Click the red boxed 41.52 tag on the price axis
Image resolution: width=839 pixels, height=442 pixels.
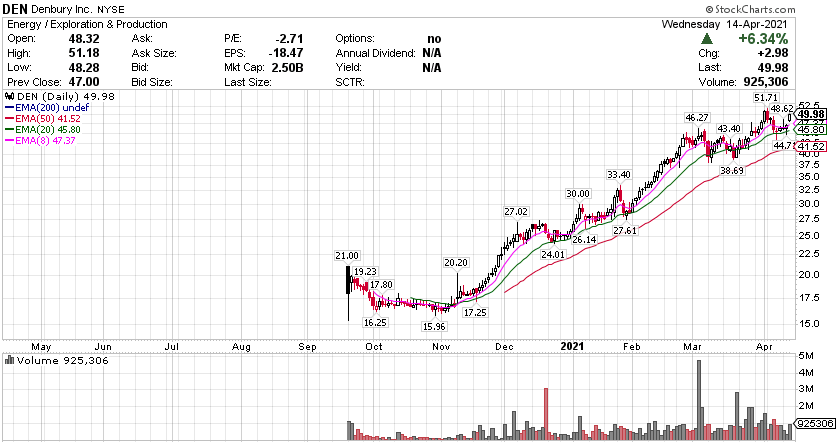pyautogui.click(x=812, y=146)
